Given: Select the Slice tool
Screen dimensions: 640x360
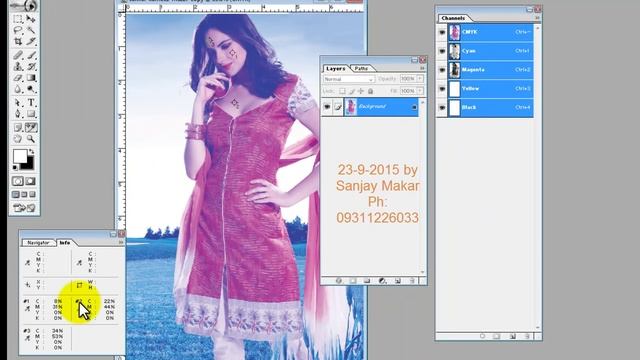Looking at the screenshot, I should point(31,41).
